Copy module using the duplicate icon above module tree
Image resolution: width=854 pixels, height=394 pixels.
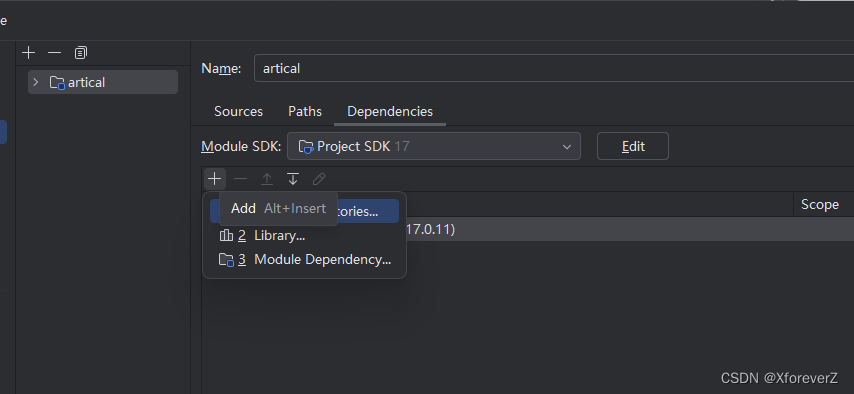pos(81,53)
